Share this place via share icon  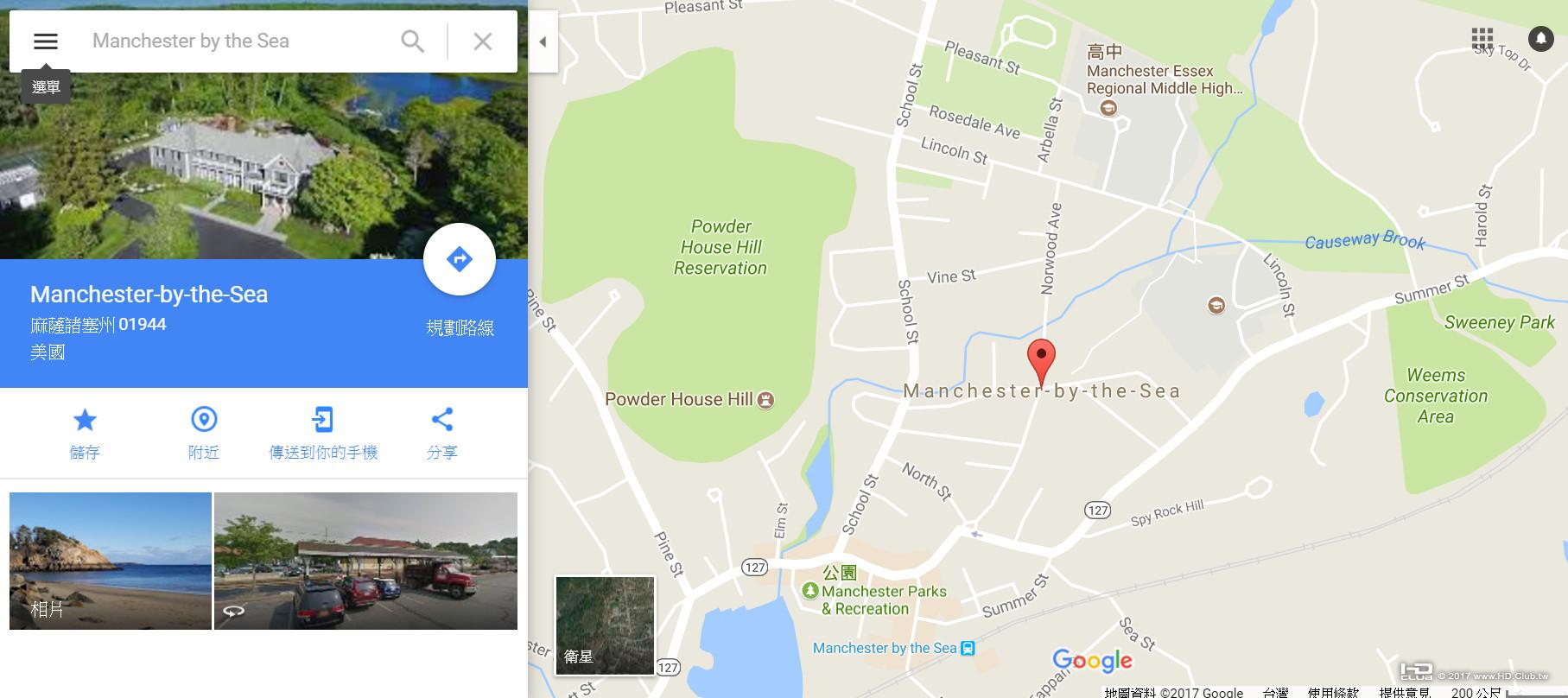coord(442,420)
